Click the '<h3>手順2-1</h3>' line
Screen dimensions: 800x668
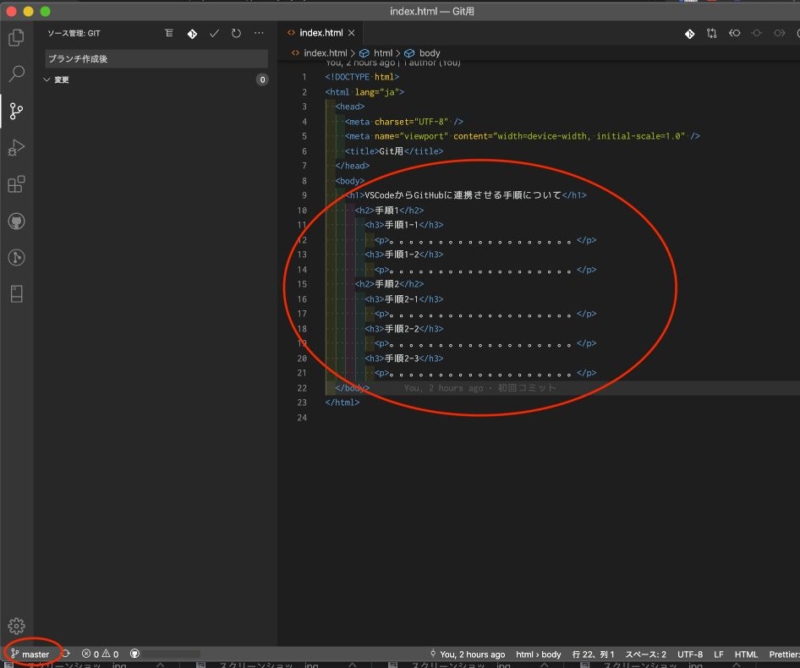[404, 299]
